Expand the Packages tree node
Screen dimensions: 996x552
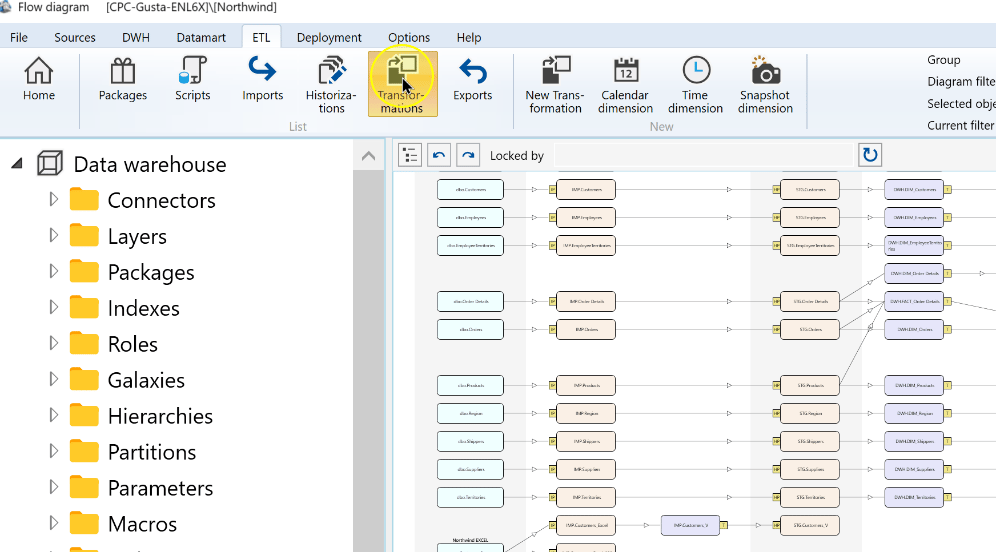[53, 271]
